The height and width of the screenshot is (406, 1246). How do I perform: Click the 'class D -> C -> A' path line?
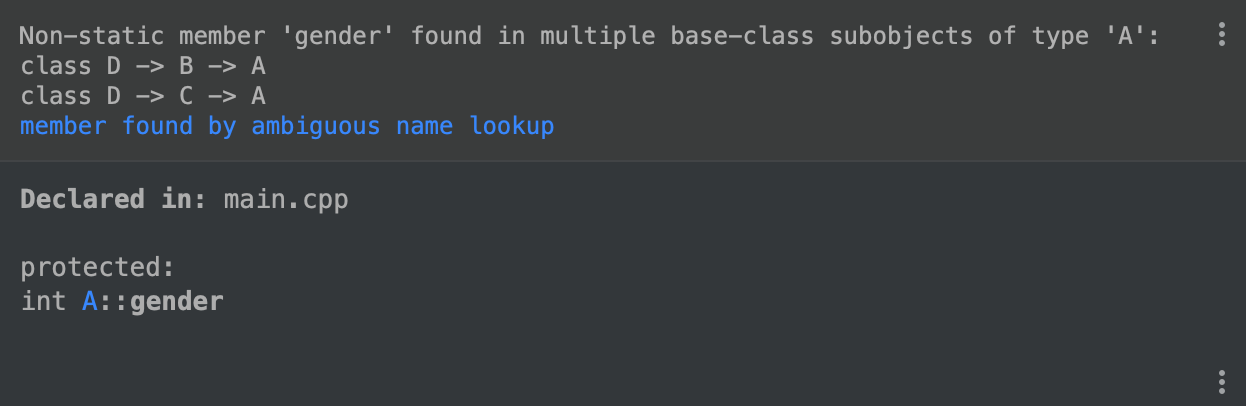[143, 97]
